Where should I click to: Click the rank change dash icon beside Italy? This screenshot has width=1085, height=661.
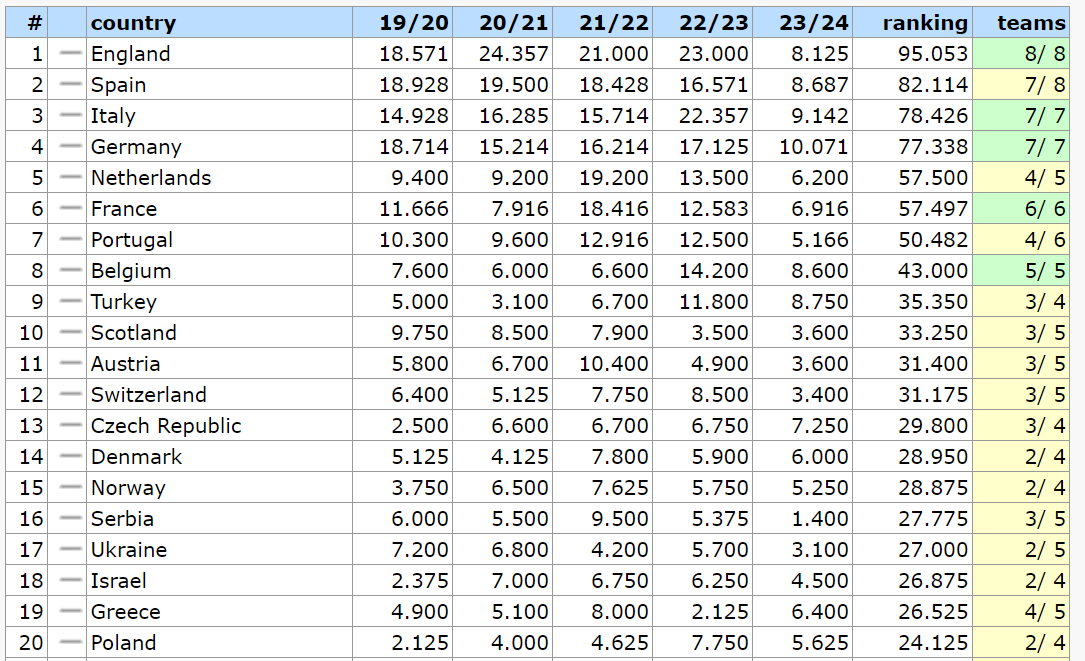tap(69, 116)
